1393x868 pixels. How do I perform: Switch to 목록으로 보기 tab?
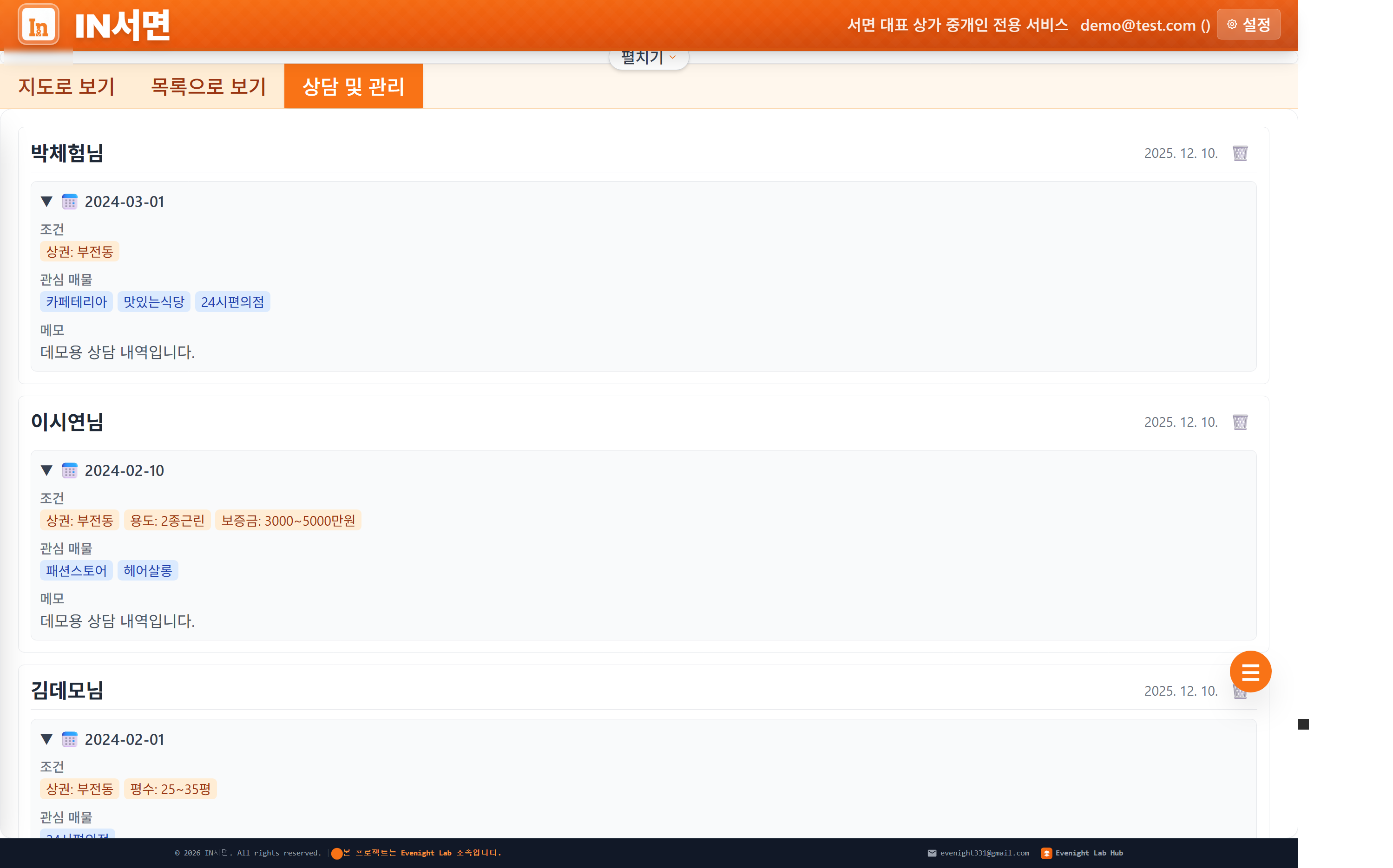[x=209, y=86]
